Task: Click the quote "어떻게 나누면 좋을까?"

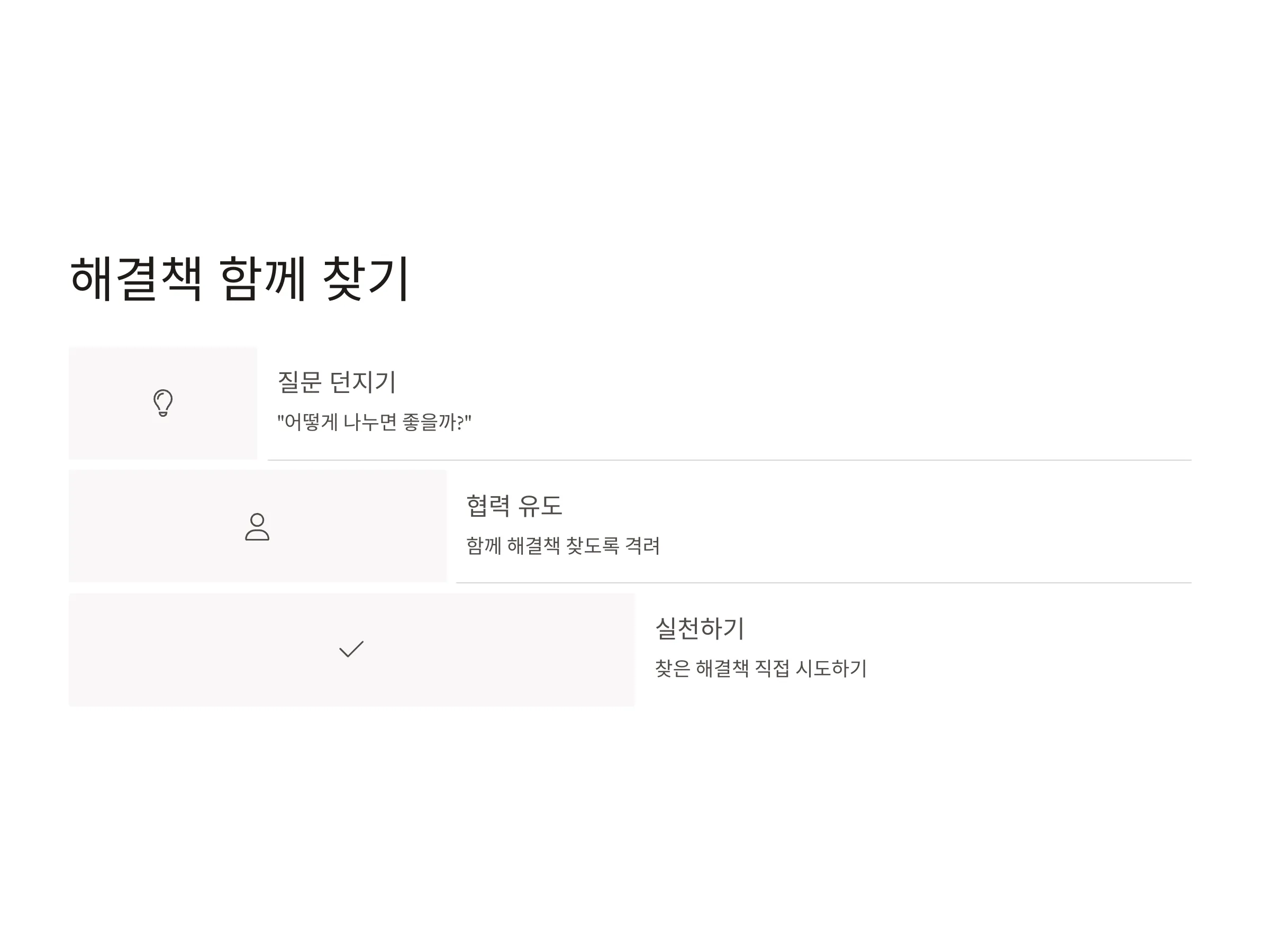Action: pos(374,423)
